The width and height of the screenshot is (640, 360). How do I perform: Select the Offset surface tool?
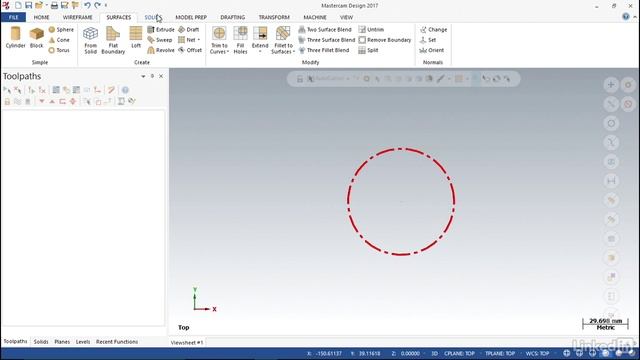[x=190, y=50]
